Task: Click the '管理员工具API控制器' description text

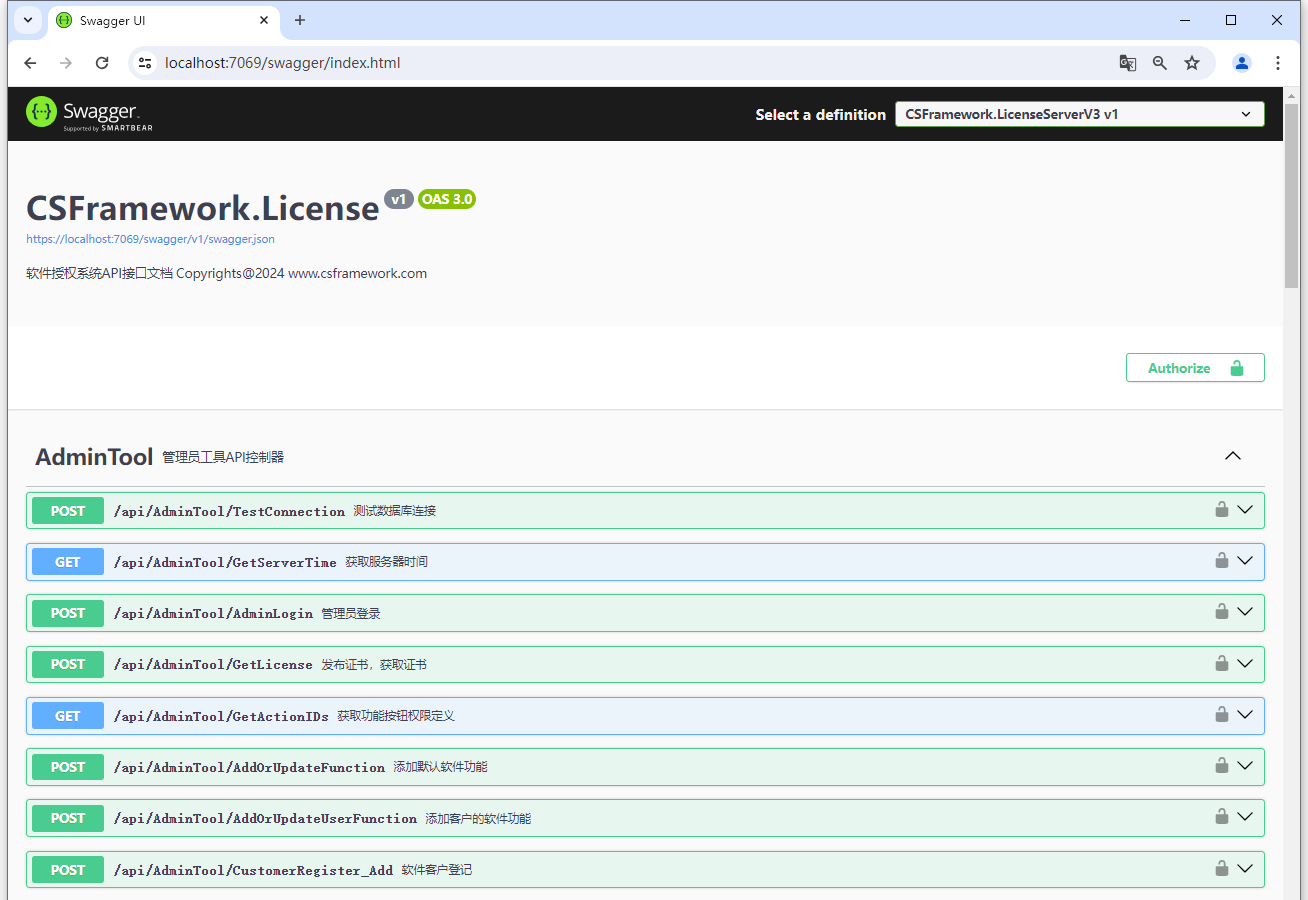Action: pos(223,457)
